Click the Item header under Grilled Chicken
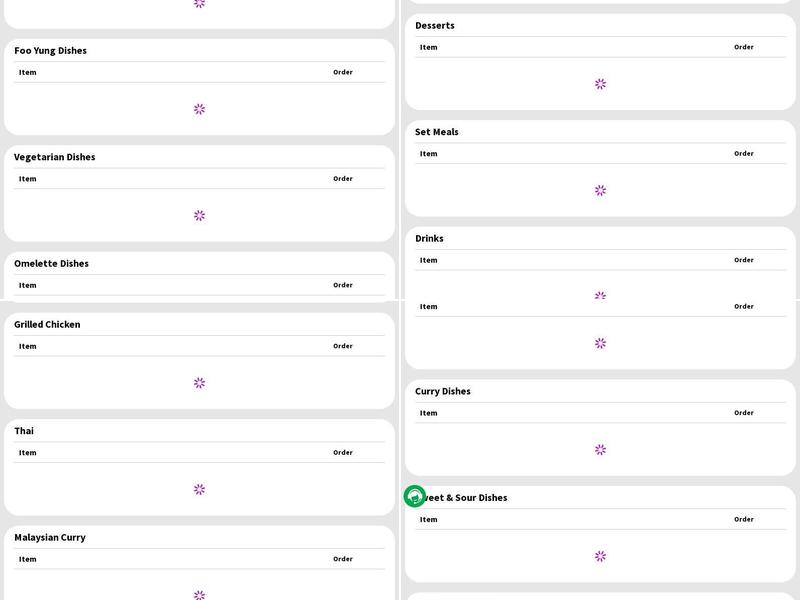Image resolution: width=800 pixels, height=600 pixels. click(27, 346)
